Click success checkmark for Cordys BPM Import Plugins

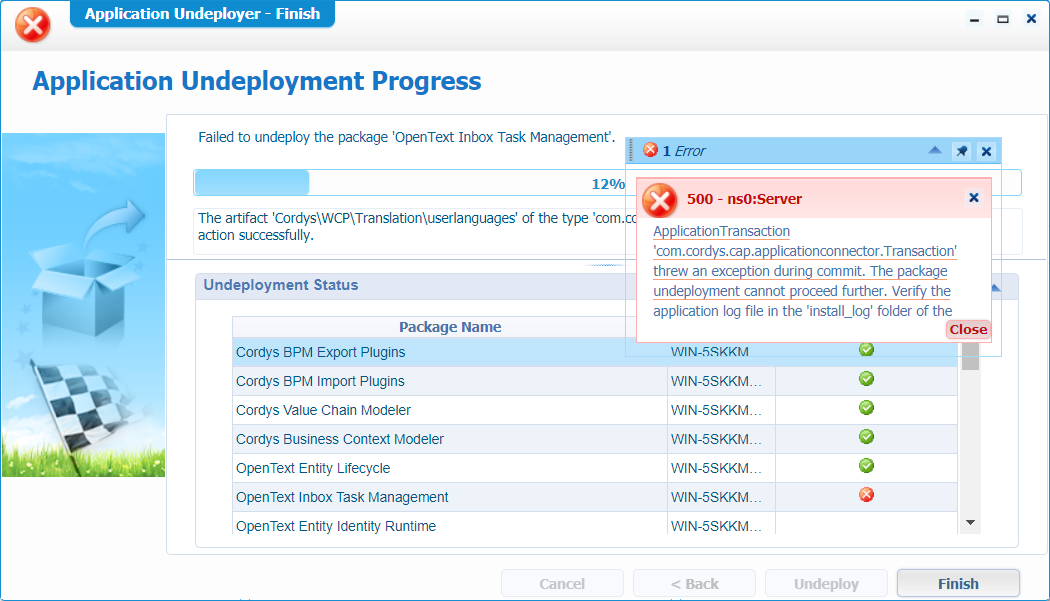[x=867, y=379]
